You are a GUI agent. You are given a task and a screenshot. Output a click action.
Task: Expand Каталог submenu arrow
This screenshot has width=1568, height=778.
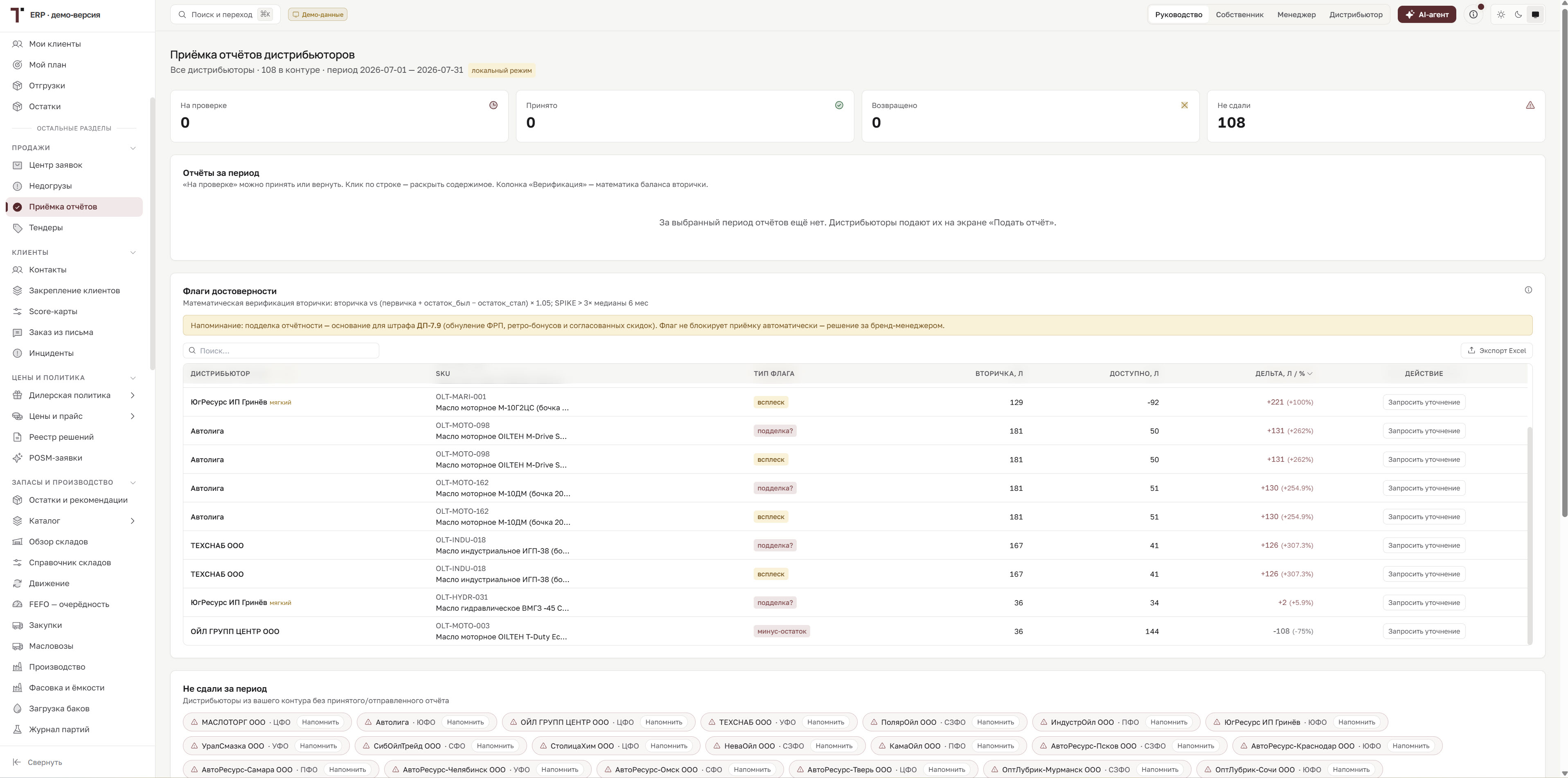[x=133, y=521]
